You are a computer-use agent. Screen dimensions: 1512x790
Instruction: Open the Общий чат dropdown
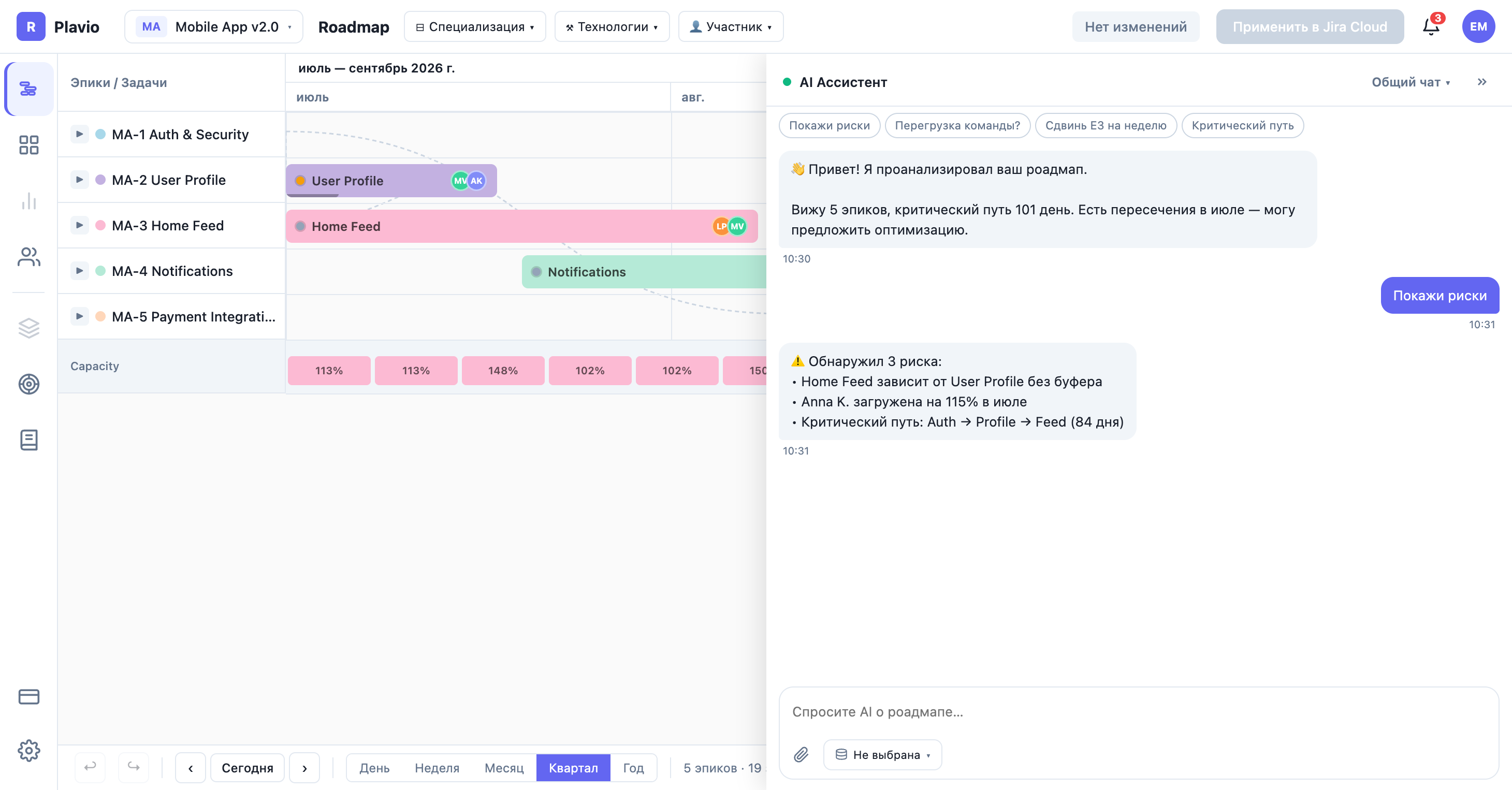(1411, 82)
